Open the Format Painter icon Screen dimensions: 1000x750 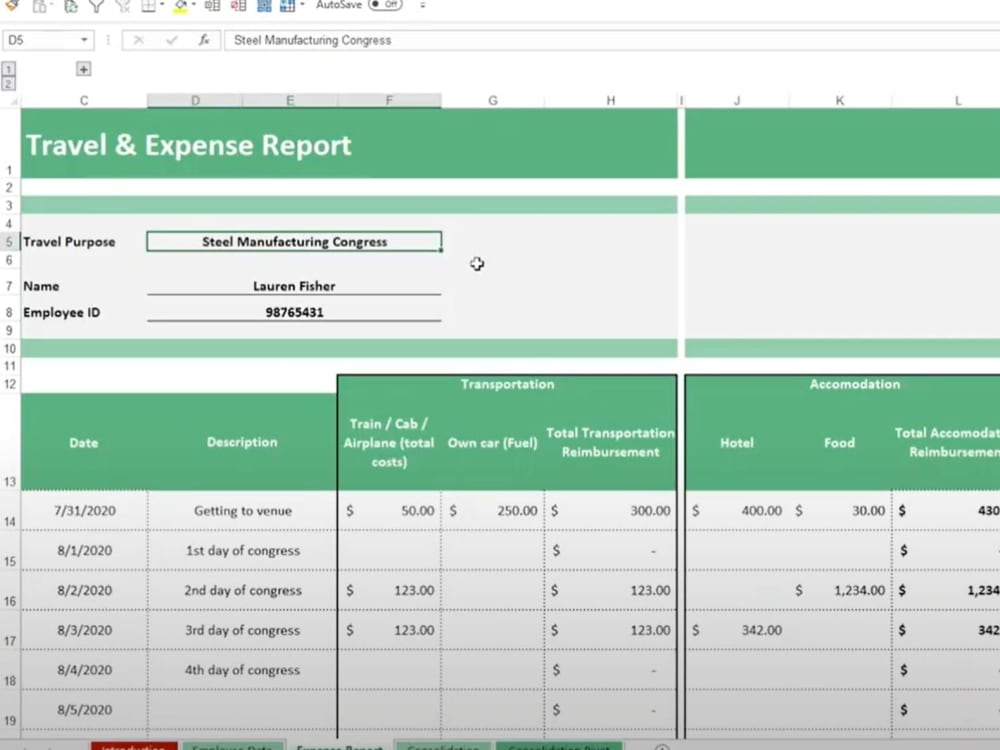[12, 7]
